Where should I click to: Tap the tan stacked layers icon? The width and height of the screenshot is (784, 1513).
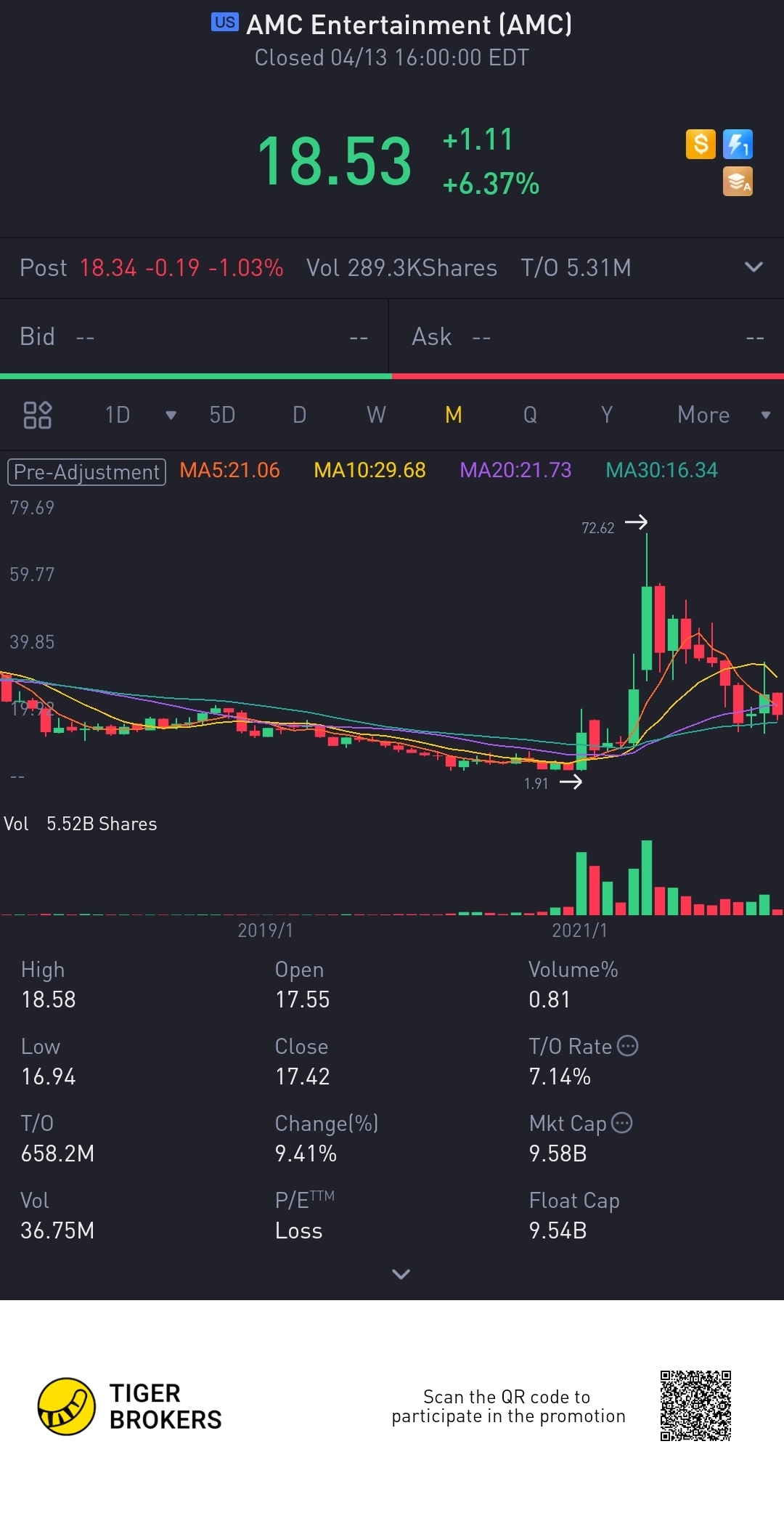pos(738,182)
